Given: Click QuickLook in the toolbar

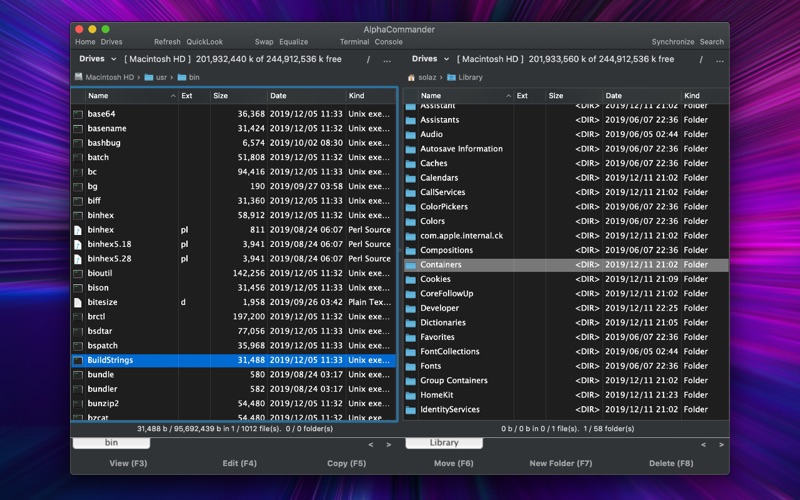Looking at the screenshot, I should (x=204, y=42).
